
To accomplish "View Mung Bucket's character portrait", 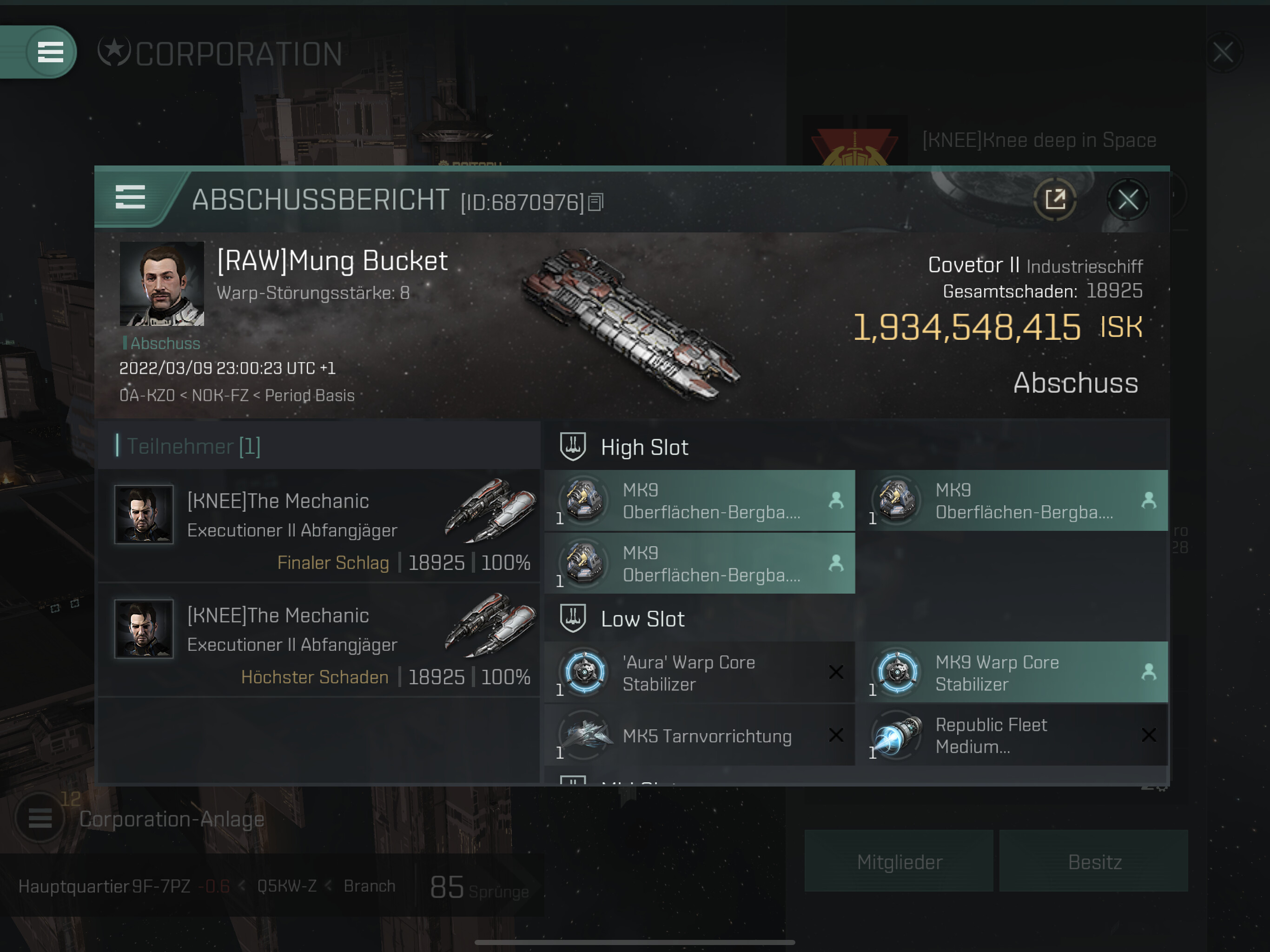I will point(162,284).
